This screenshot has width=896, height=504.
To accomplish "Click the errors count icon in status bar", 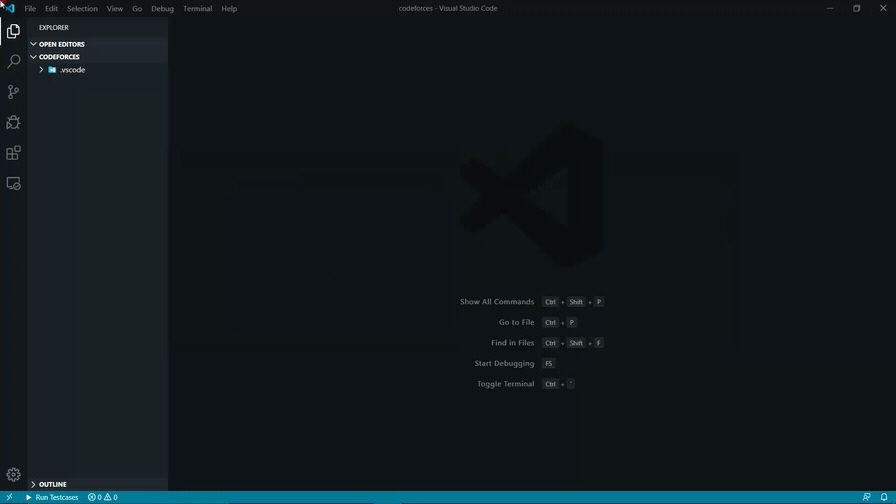I will point(91,498).
